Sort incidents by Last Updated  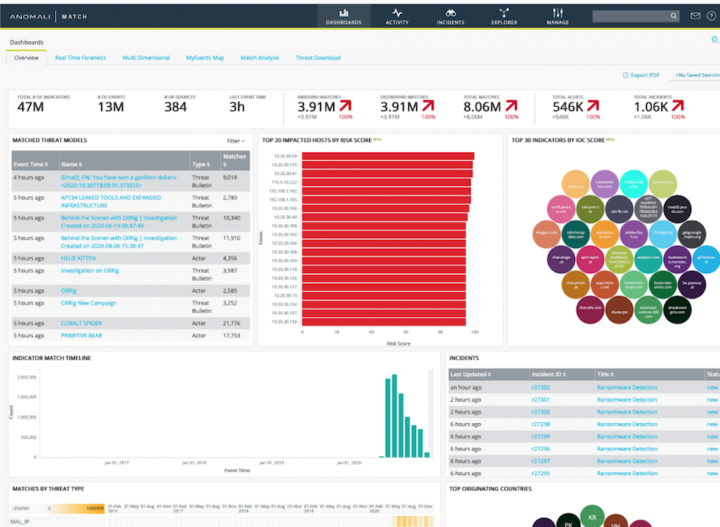click(x=471, y=375)
